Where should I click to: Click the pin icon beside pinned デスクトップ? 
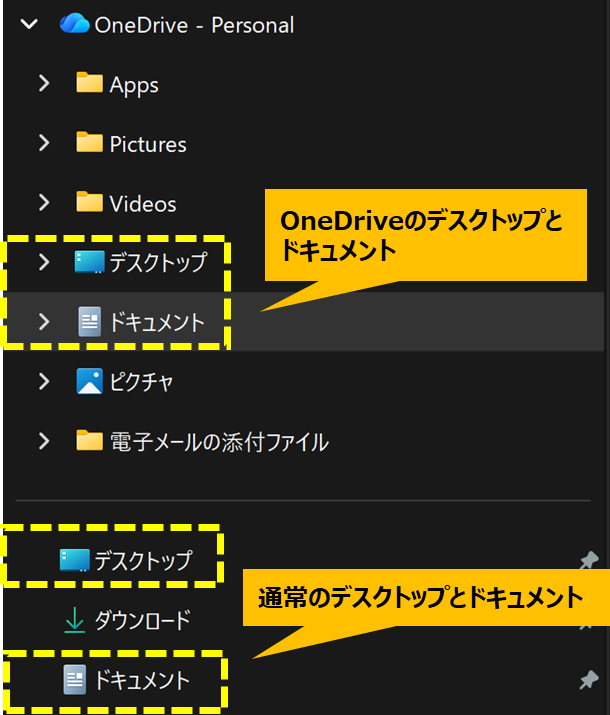click(x=589, y=561)
